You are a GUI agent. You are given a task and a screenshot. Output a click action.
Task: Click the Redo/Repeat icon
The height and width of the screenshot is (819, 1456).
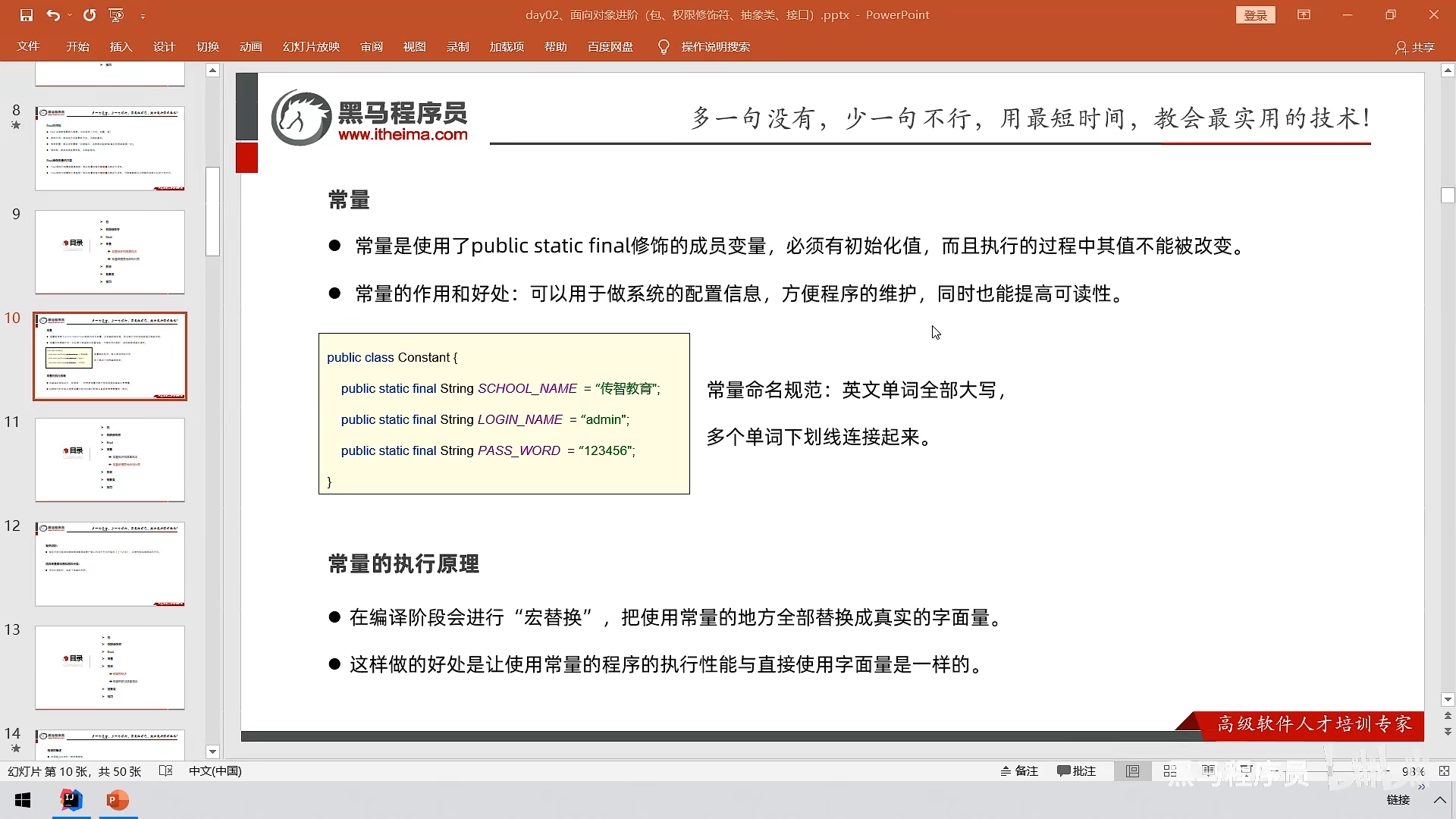[x=89, y=15]
